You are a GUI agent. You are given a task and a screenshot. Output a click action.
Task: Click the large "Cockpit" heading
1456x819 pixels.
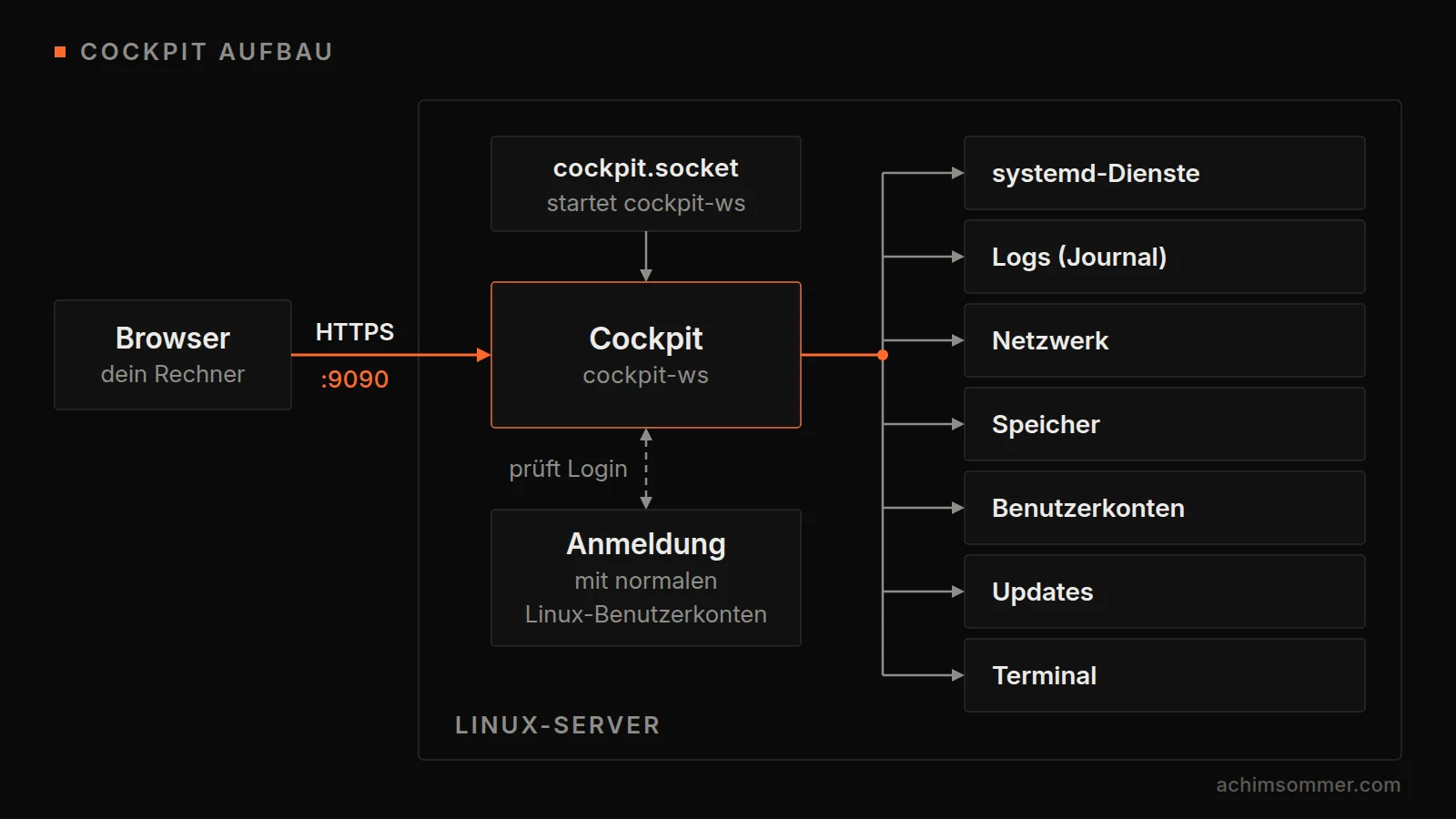click(x=646, y=339)
